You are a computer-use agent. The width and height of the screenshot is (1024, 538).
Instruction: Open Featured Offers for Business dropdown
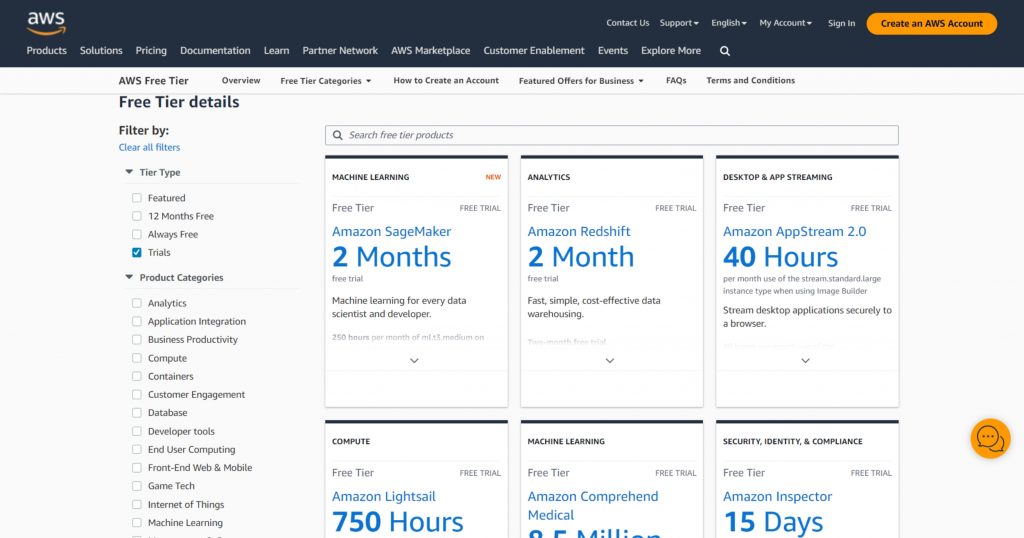(581, 81)
